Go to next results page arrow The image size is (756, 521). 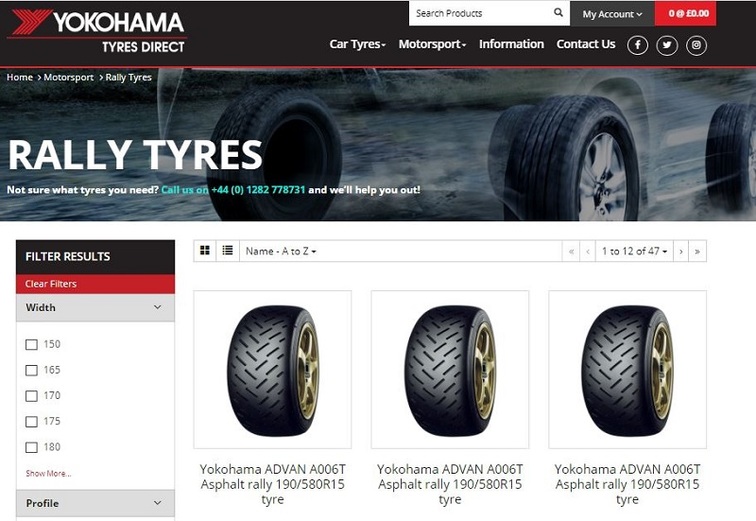coord(681,251)
